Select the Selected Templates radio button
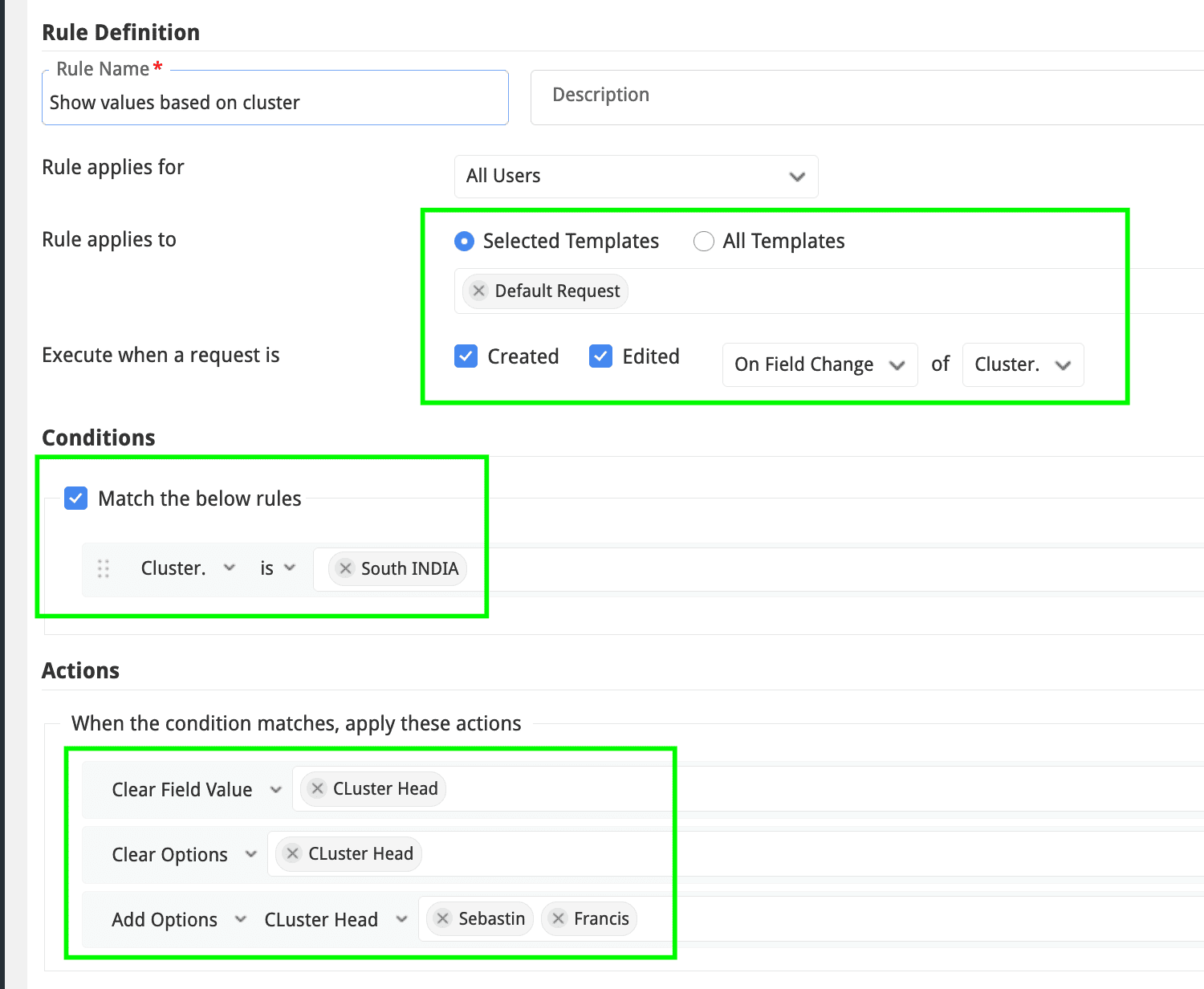 [x=464, y=241]
